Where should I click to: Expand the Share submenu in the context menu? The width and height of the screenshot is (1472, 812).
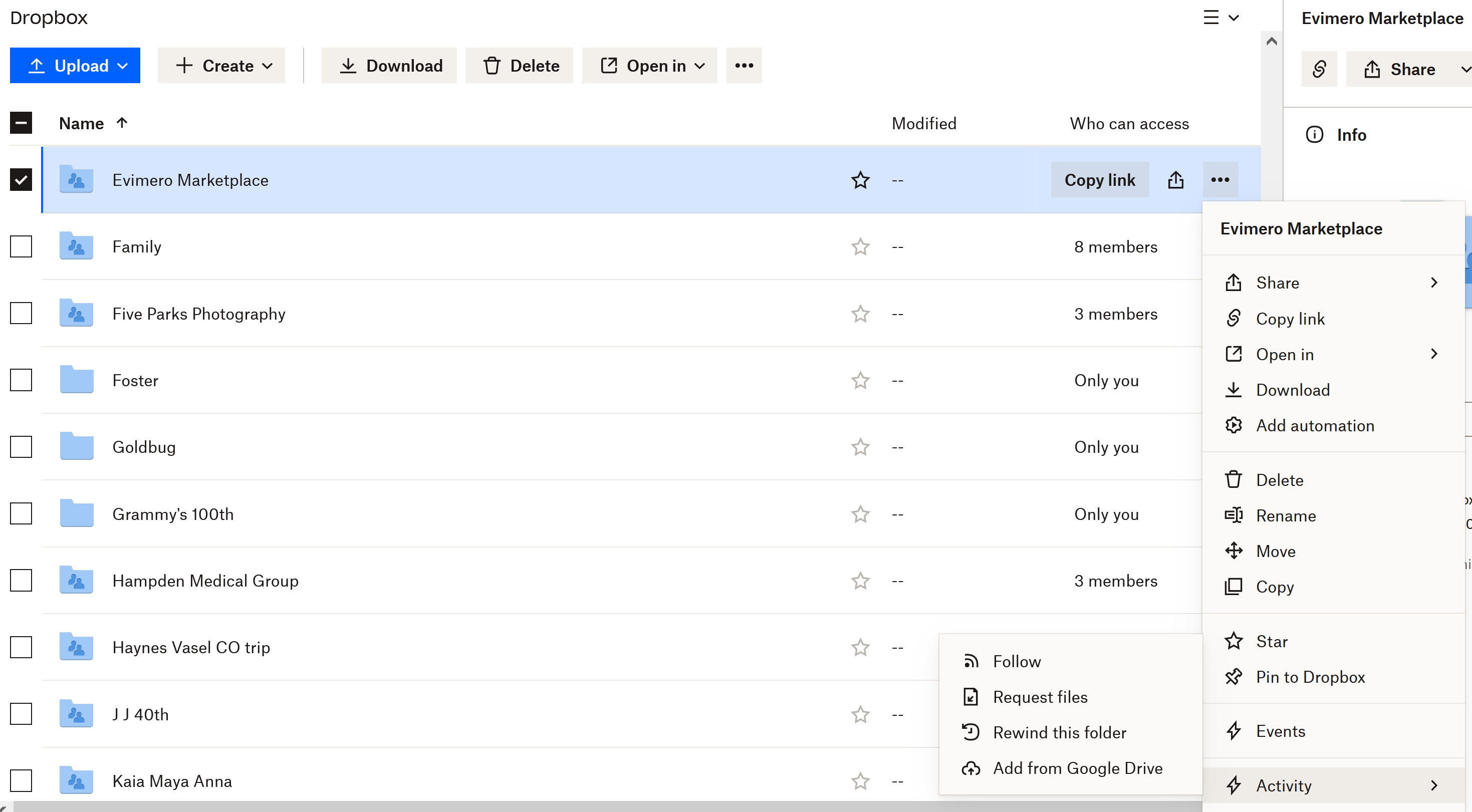[x=1333, y=283]
